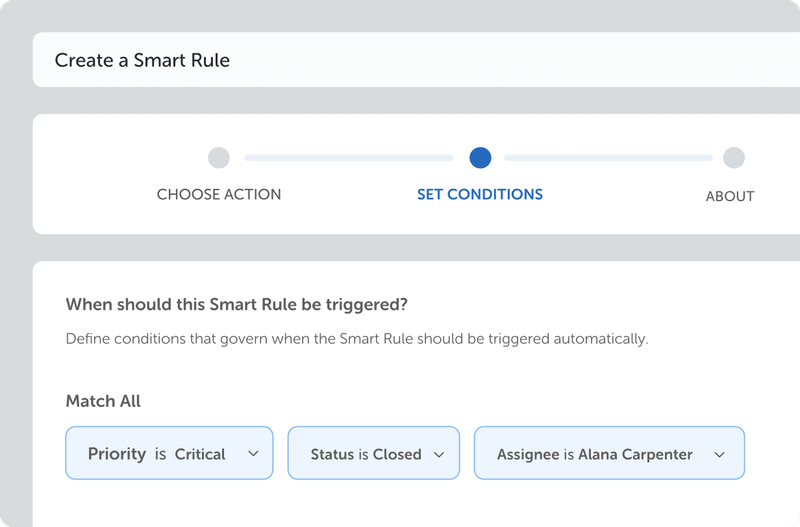Click the Create a Smart Rule title bar
The width and height of the screenshot is (800, 527).
tap(142, 60)
